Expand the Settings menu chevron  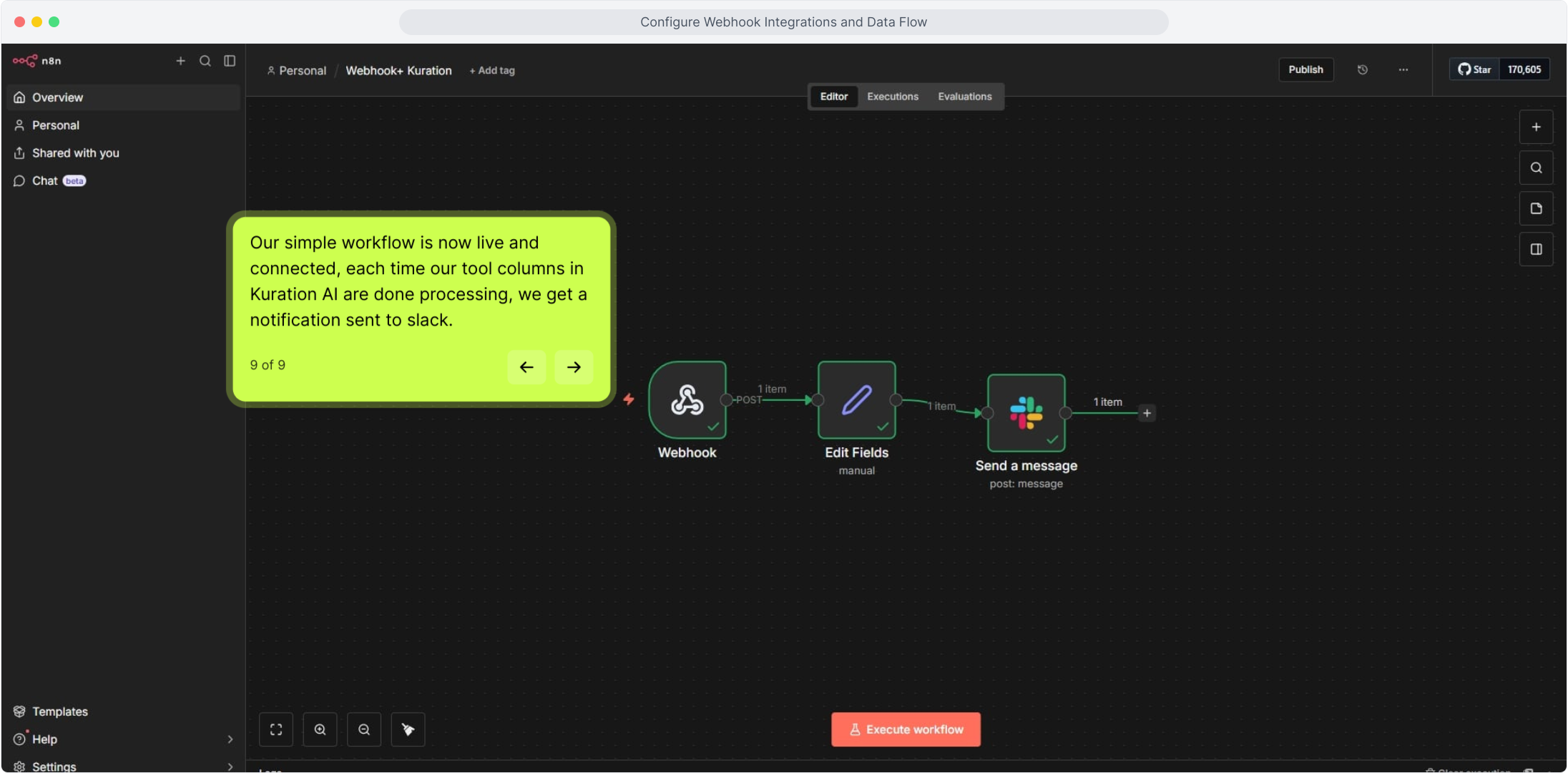click(x=230, y=767)
